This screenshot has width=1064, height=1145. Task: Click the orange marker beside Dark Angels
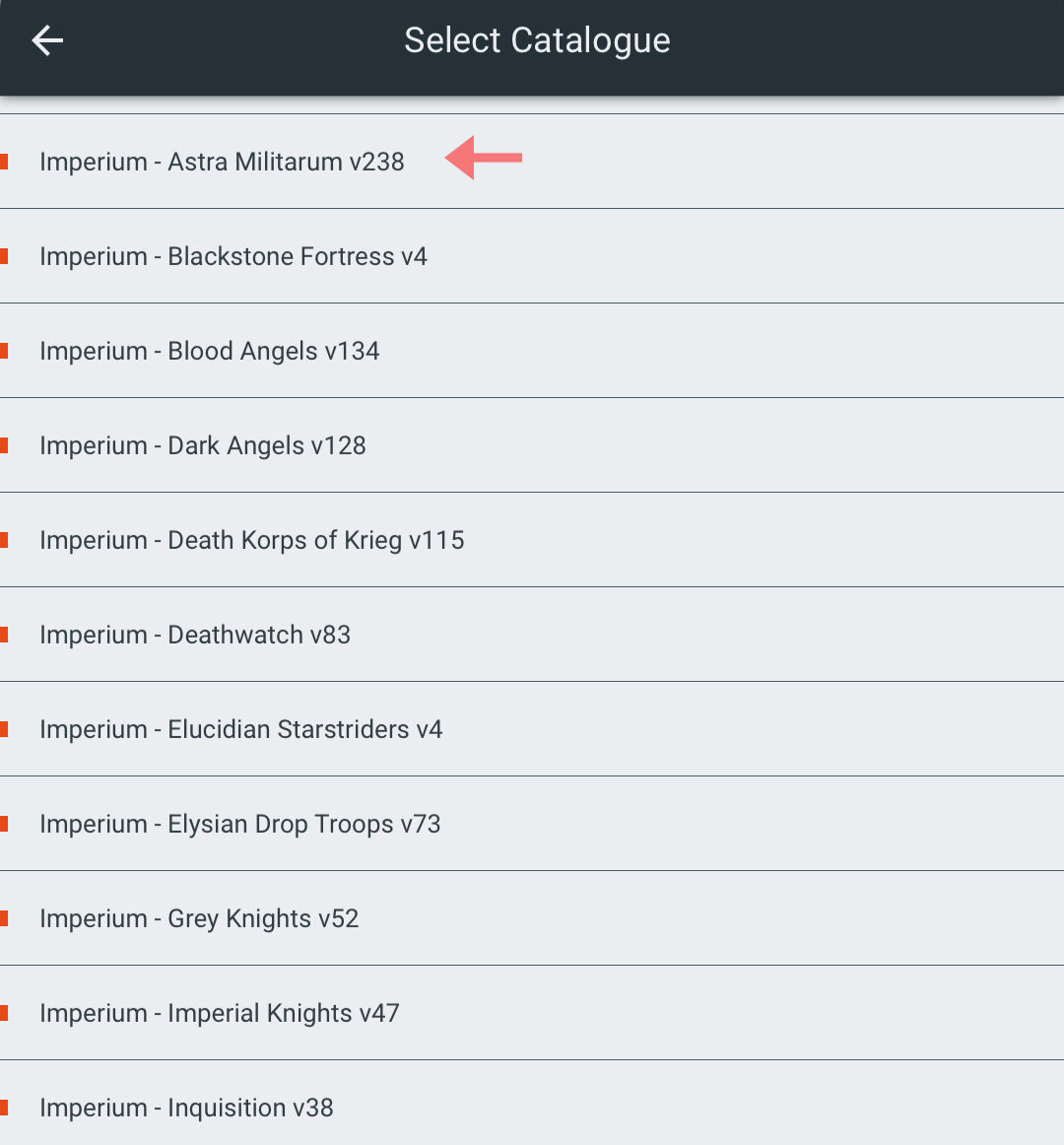click(x=4, y=445)
